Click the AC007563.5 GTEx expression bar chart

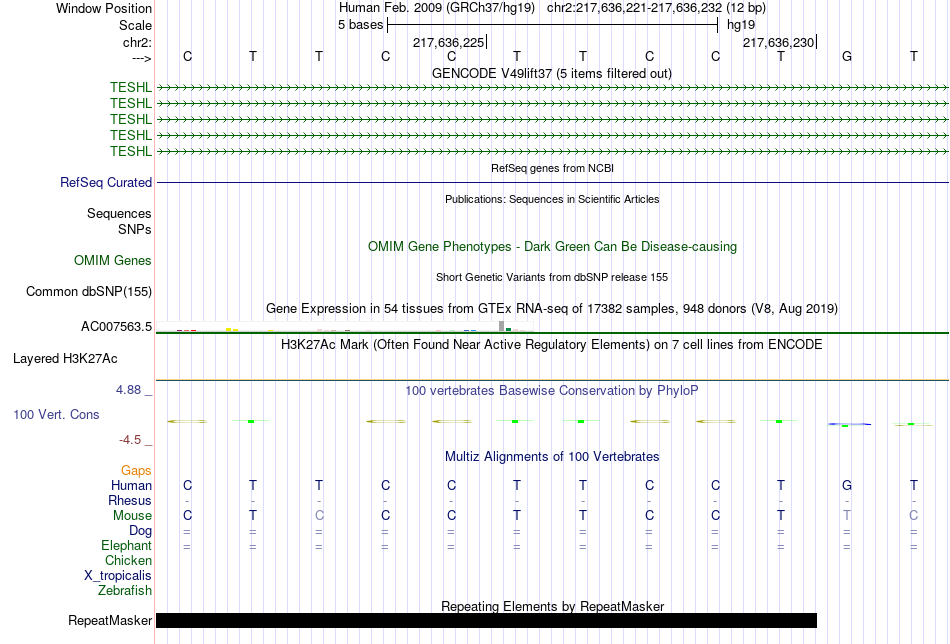pyautogui.click(x=345, y=327)
